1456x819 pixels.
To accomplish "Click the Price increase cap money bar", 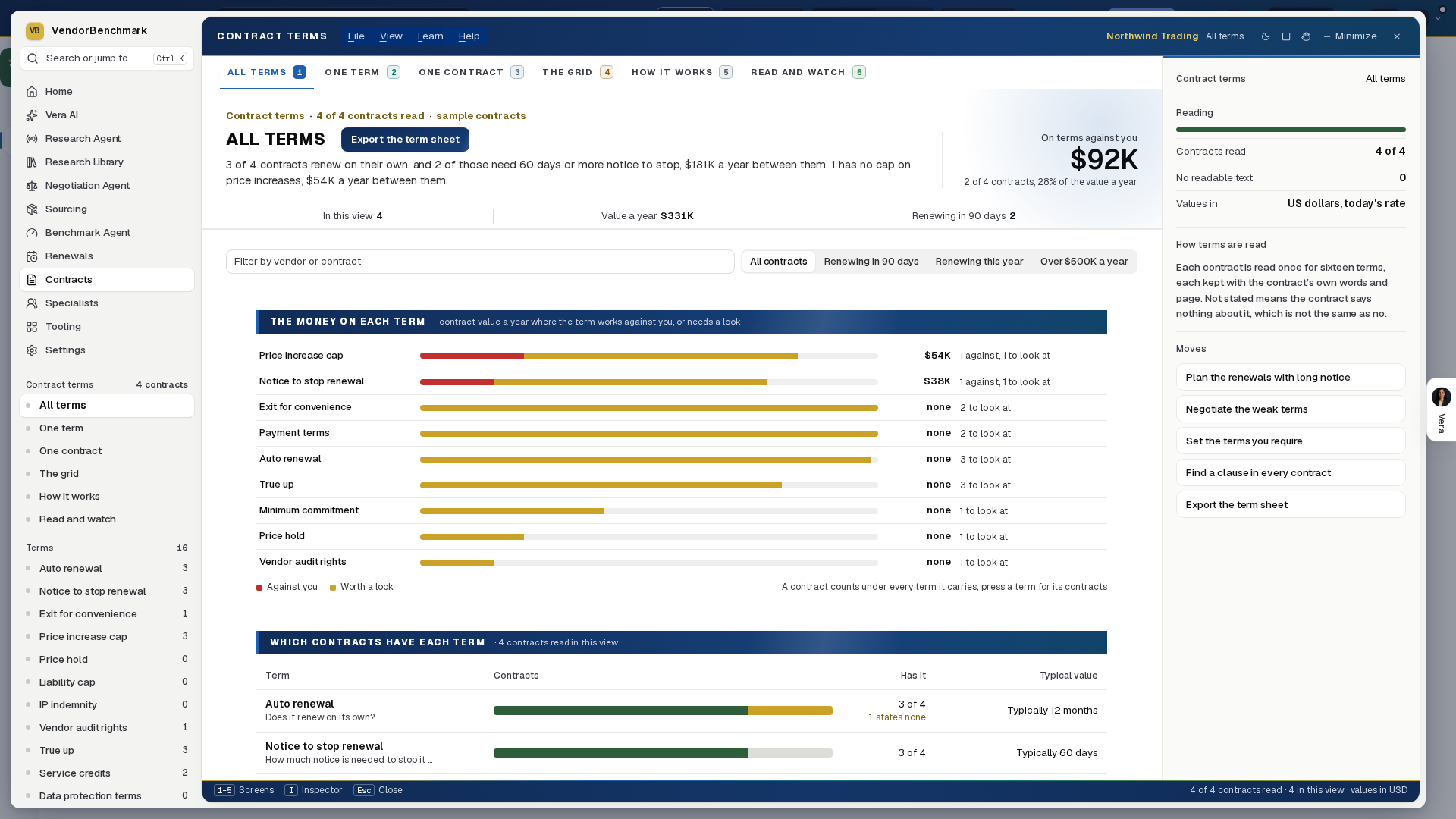I will tap(648, 356).
